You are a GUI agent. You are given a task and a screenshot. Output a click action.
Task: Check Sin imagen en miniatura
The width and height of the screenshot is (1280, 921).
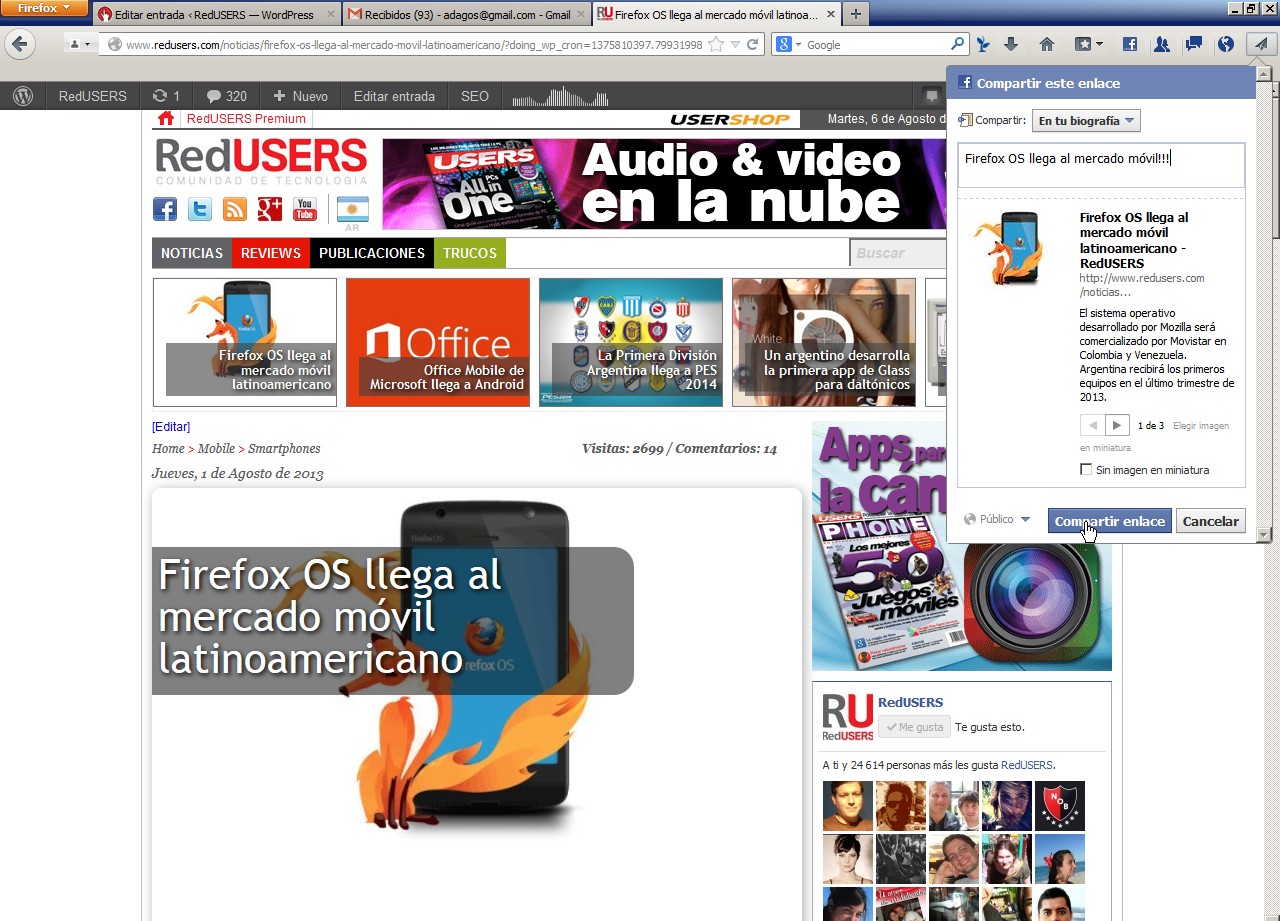pos(1086,470)
